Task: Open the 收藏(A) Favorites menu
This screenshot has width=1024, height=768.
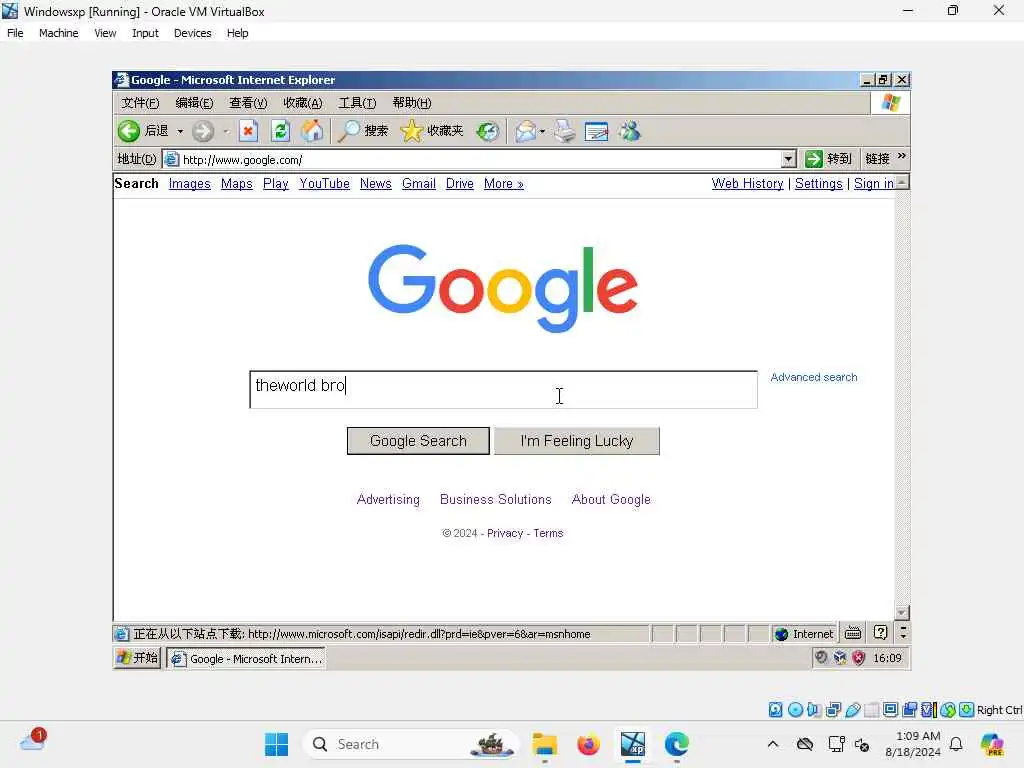Action: click(x=303, y=103)
